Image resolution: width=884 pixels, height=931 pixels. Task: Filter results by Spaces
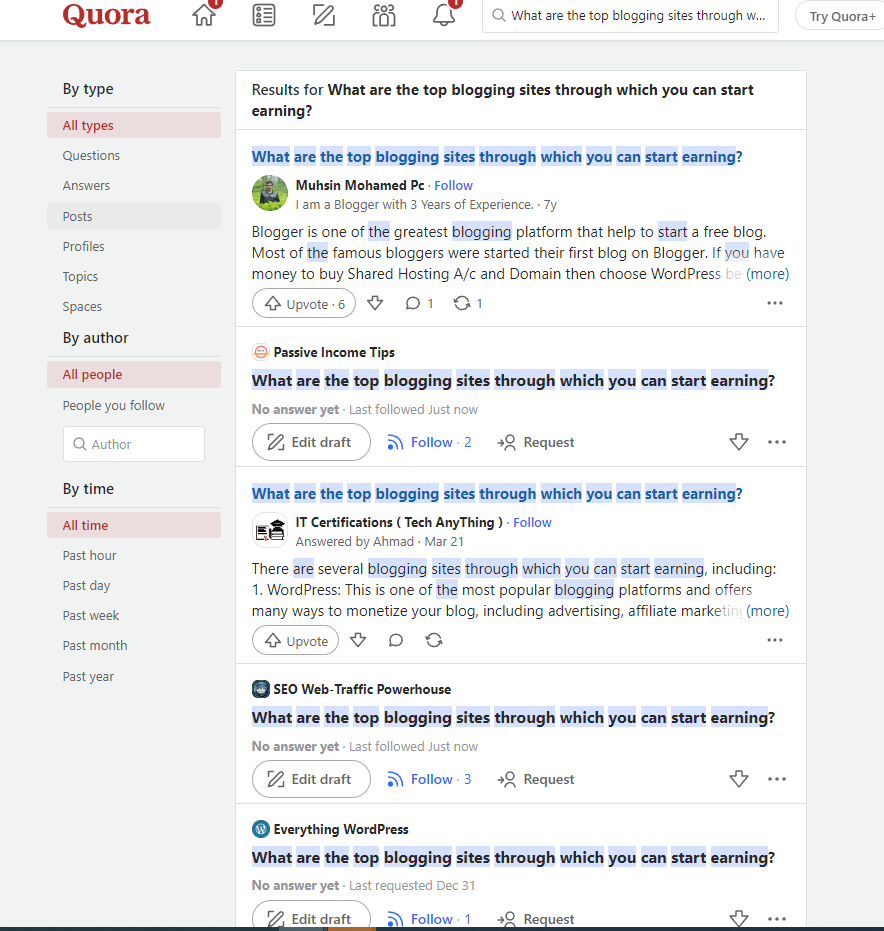click(x=134, y=306)
